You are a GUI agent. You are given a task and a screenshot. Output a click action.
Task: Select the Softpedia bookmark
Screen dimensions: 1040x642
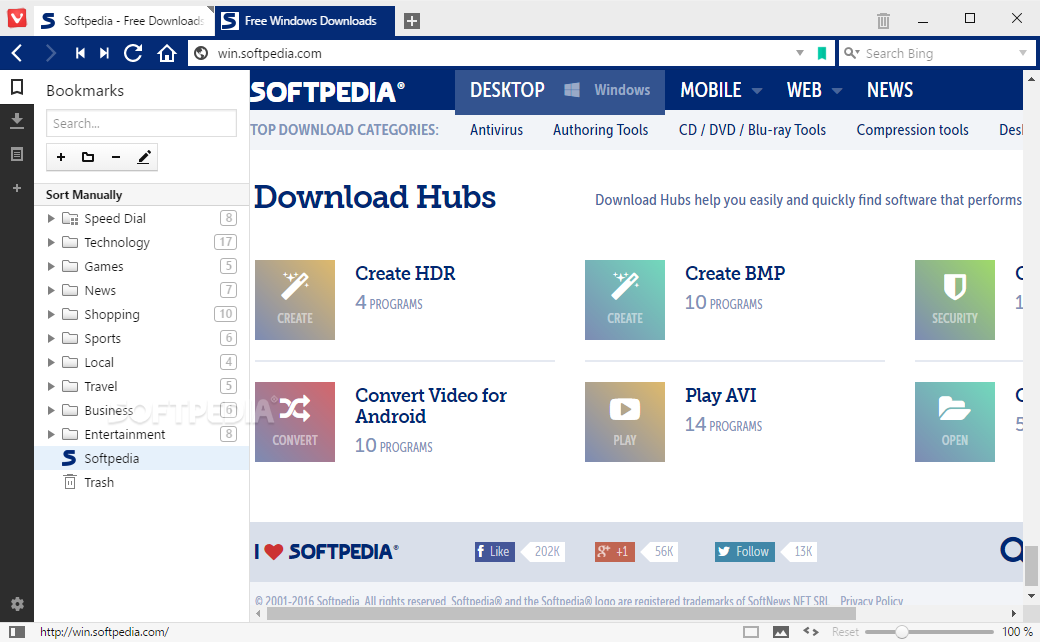point(141,458)
